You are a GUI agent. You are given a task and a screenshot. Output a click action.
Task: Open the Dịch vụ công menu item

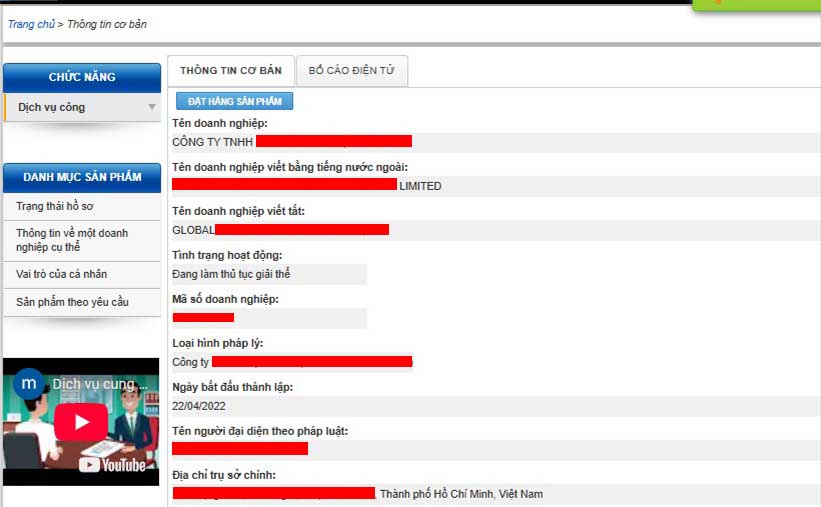click(x=52, y=107)
